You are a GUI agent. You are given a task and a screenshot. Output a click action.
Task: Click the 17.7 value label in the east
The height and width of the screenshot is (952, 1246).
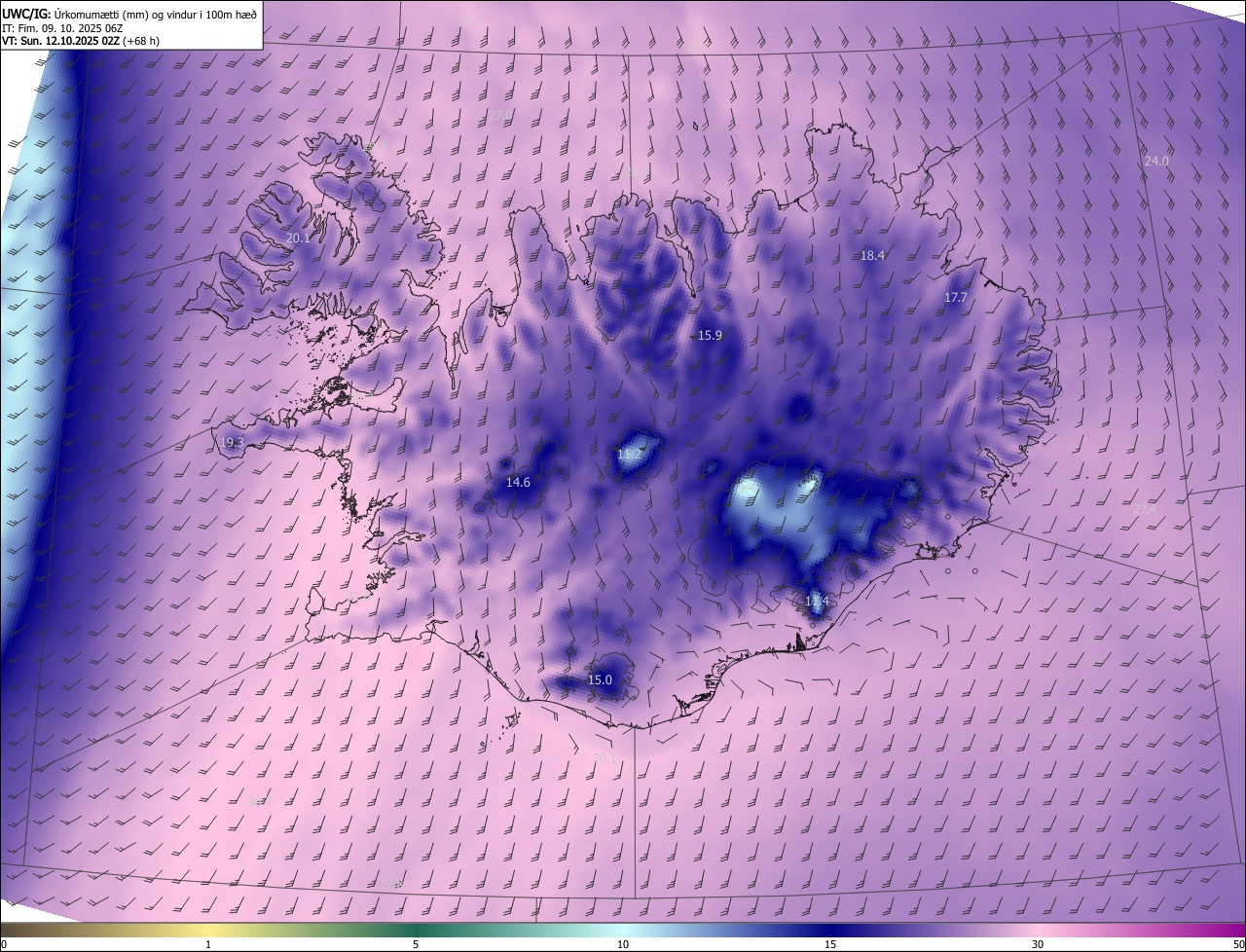pyautogui.click(x=956, y=297)
